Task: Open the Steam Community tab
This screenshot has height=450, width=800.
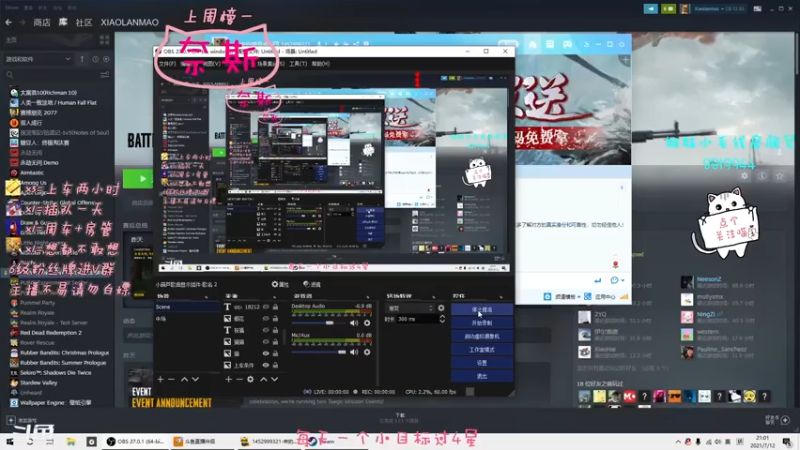Action: pos(84,22)
